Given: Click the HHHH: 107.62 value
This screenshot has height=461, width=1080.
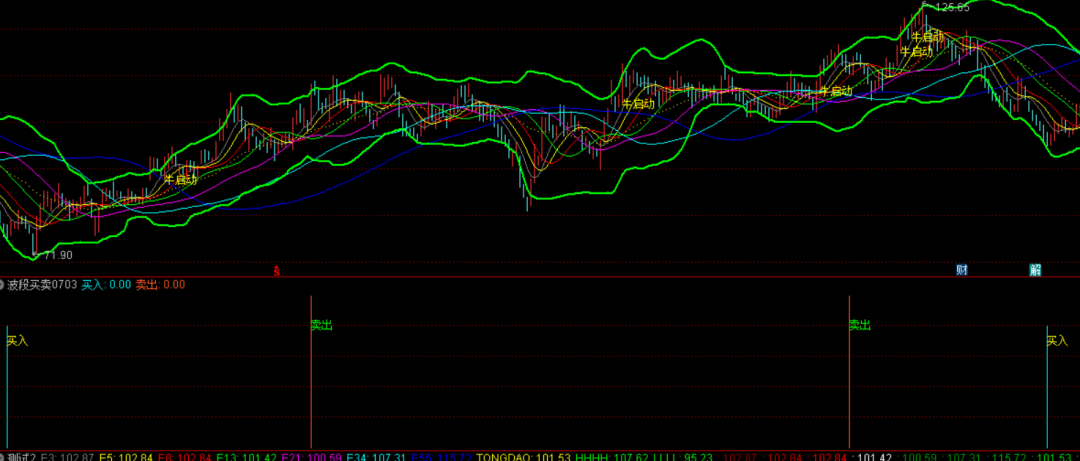Looking at the screenshot, I should click(x=610, y=456).
